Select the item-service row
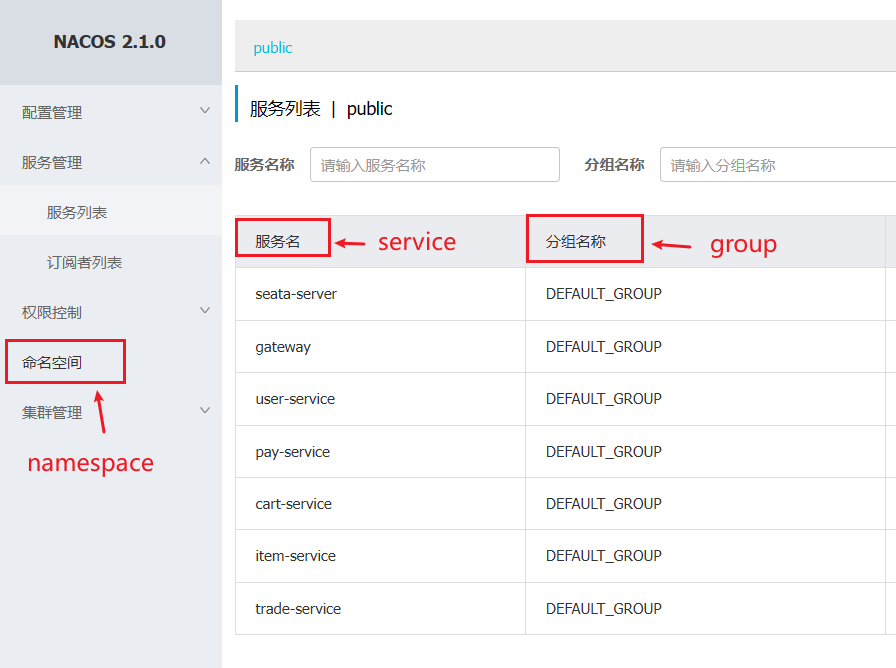The width and height of the screenshot is (896, 668). [x=295, y=556]
